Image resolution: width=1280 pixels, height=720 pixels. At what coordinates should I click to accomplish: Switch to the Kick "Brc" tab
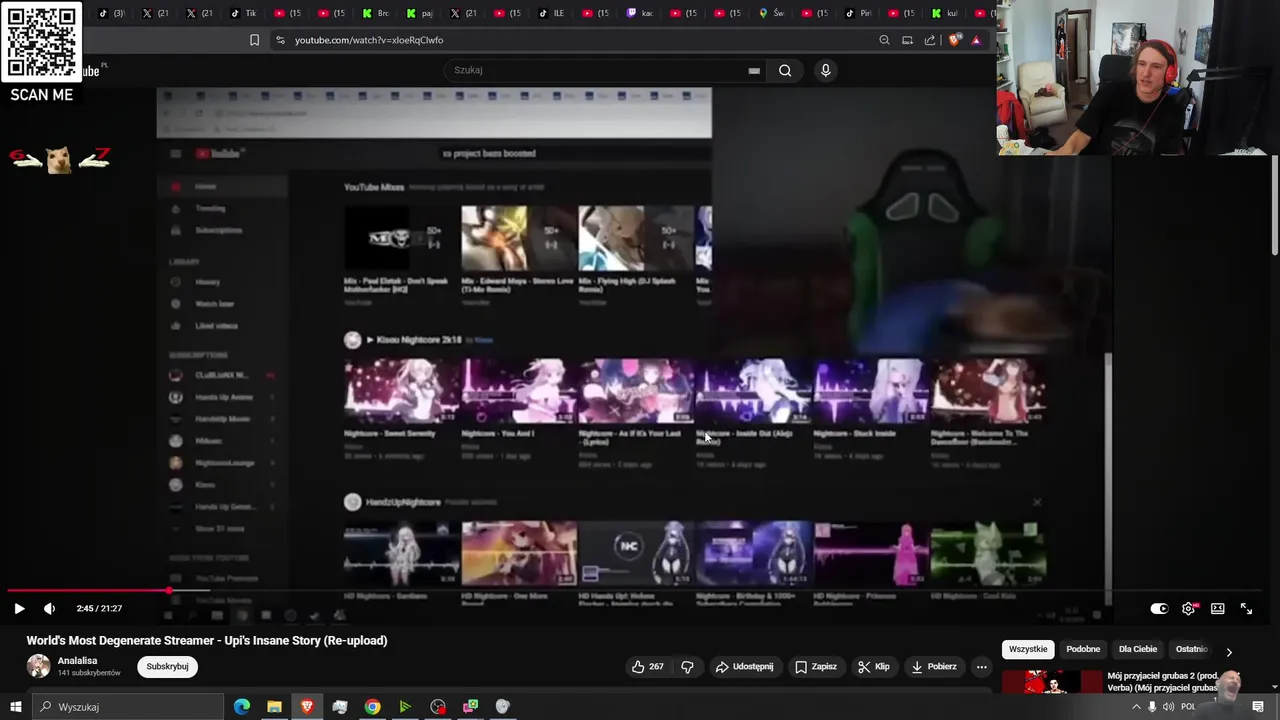(376, 13)
